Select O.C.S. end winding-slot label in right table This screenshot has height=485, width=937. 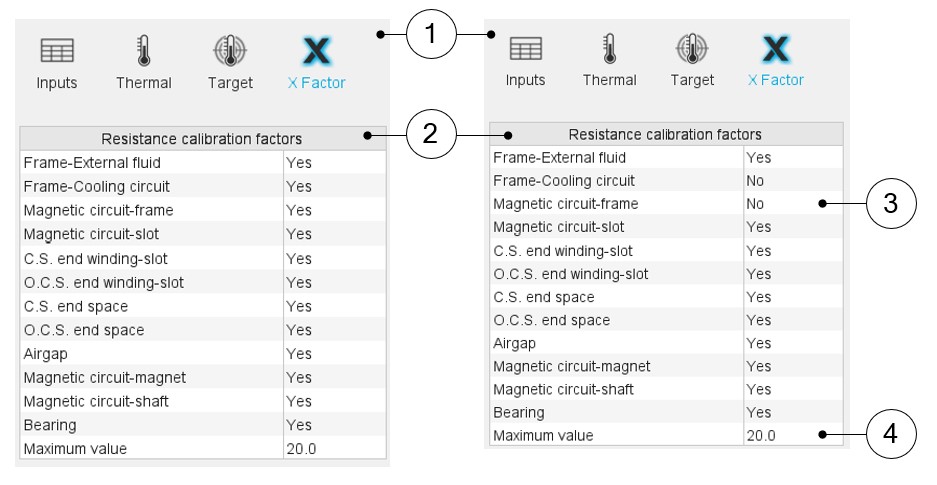tap(570, 274)
